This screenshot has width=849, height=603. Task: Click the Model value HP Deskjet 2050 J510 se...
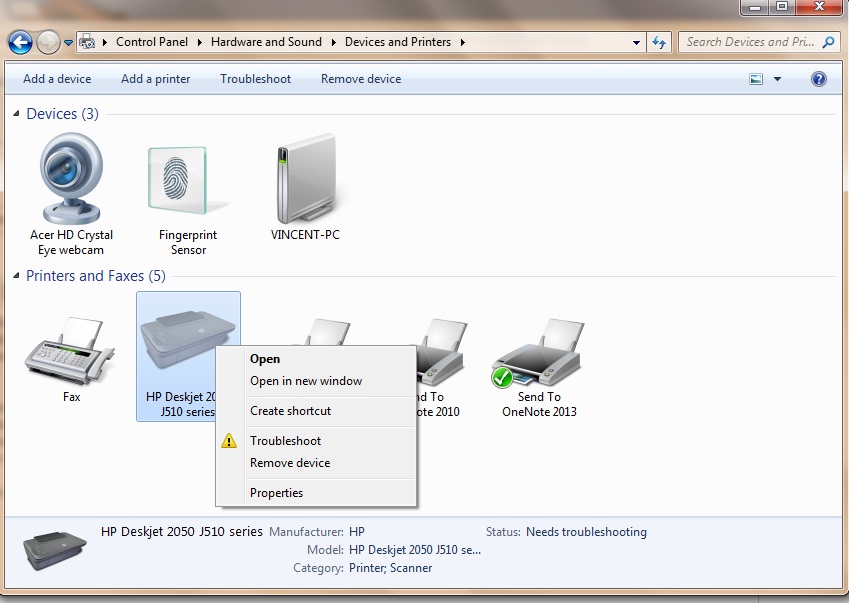[x=415, y=550]
